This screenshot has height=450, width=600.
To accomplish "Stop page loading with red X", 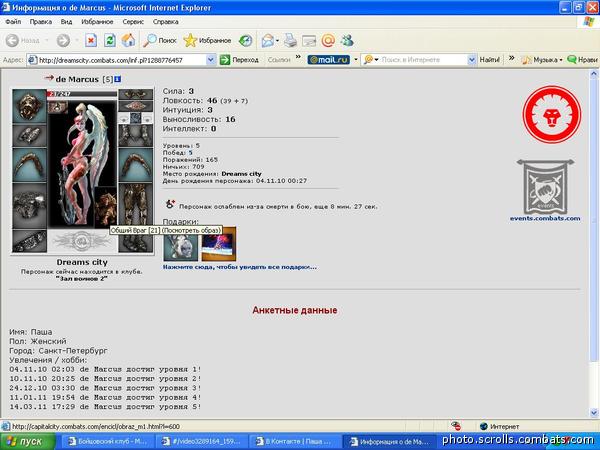I will [x=91, y=40].
